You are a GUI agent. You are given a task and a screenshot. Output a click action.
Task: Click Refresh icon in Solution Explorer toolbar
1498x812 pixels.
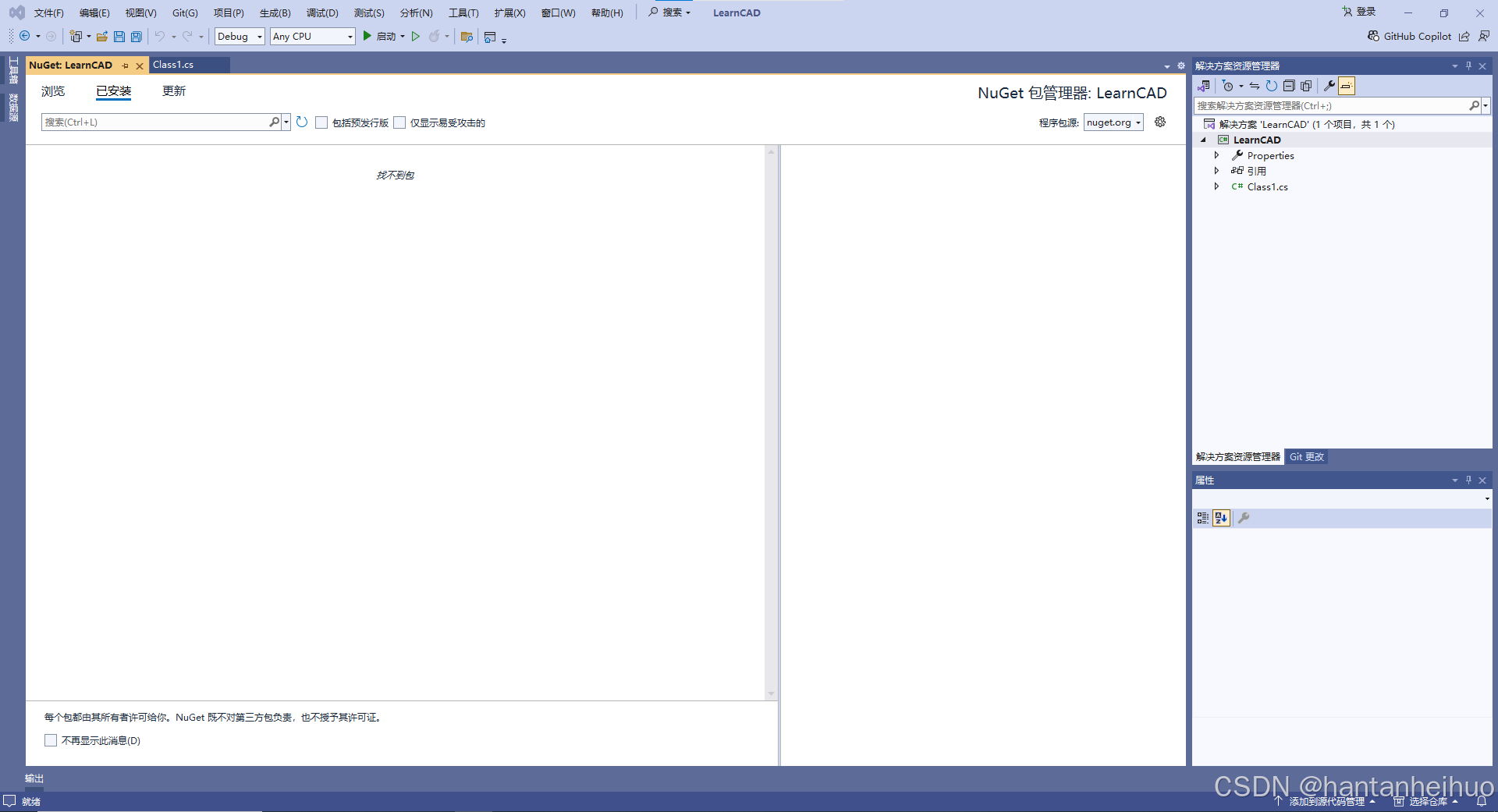point(1272,86)
